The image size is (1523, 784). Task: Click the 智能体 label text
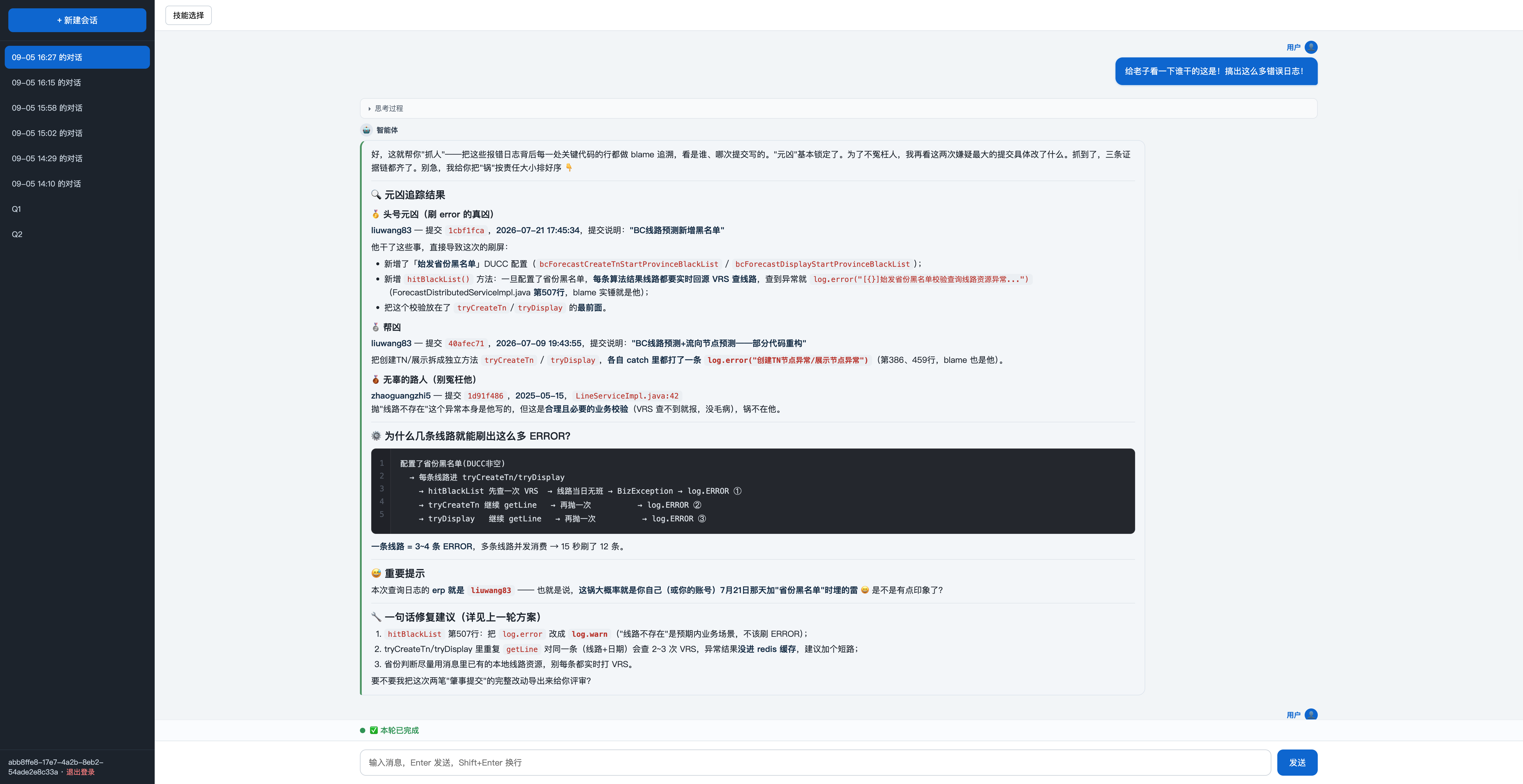coord(387,130)
